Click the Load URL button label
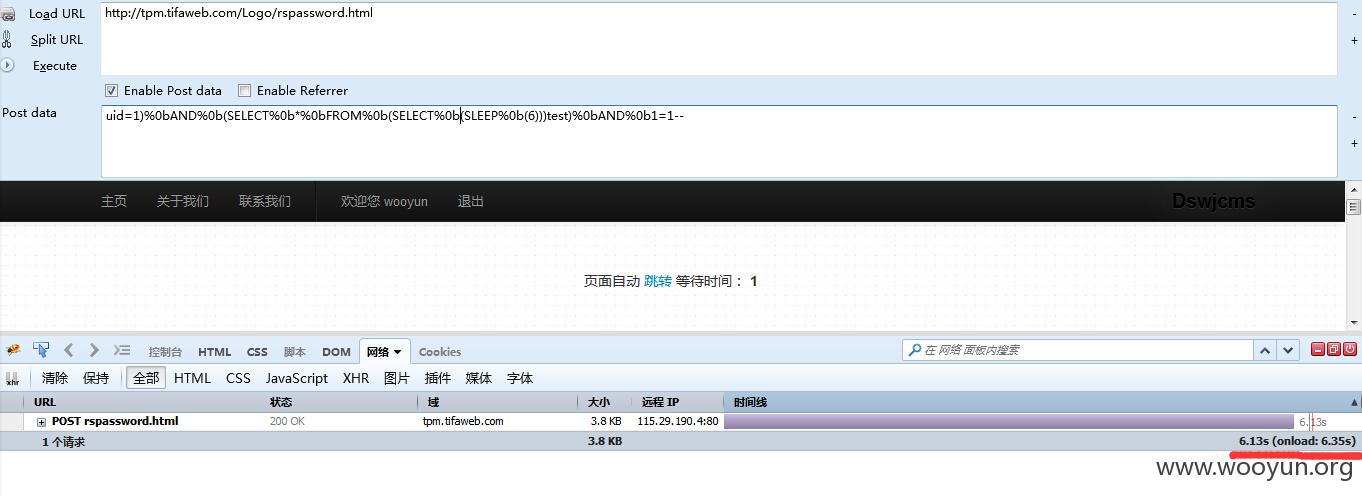Image resolution: width=1362 pixels, height=496 pixels. tap(57, 14)
